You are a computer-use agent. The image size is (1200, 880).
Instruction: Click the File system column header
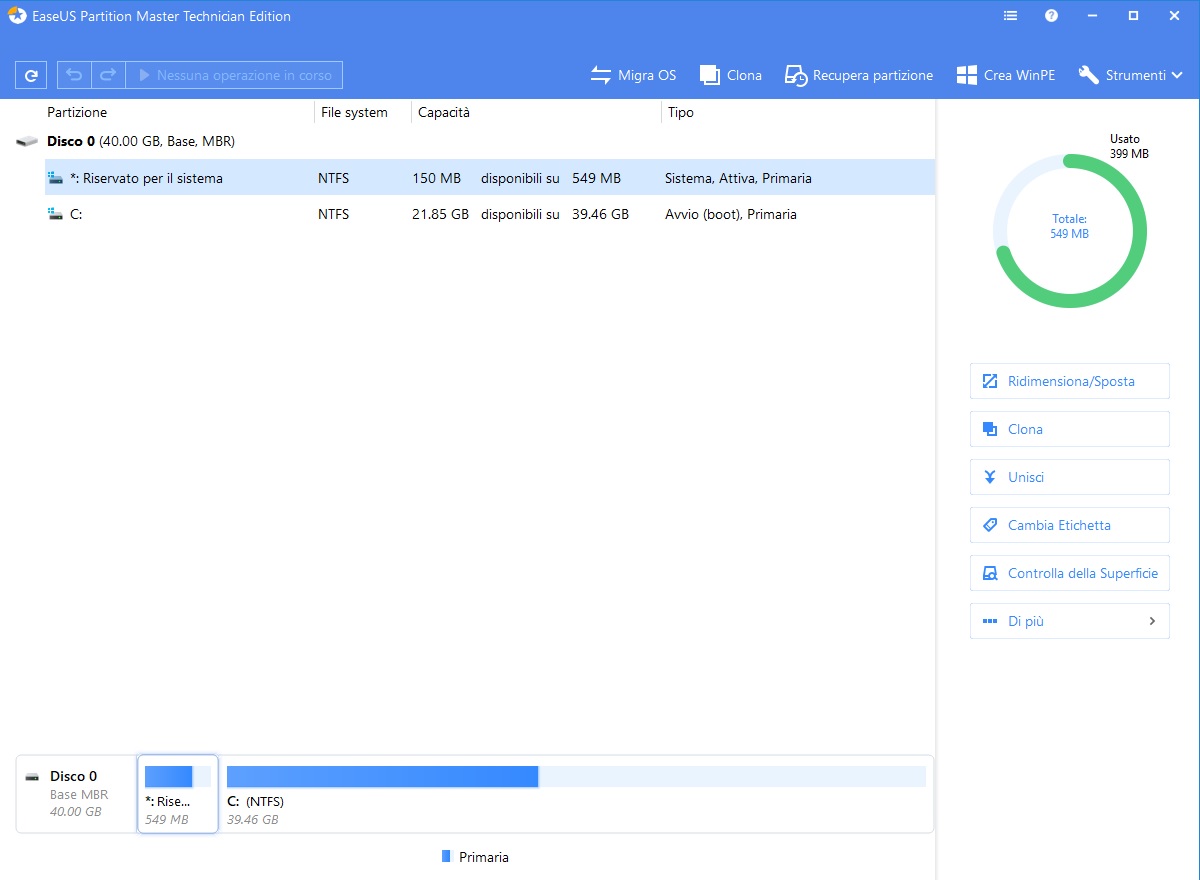coord(354,112)
